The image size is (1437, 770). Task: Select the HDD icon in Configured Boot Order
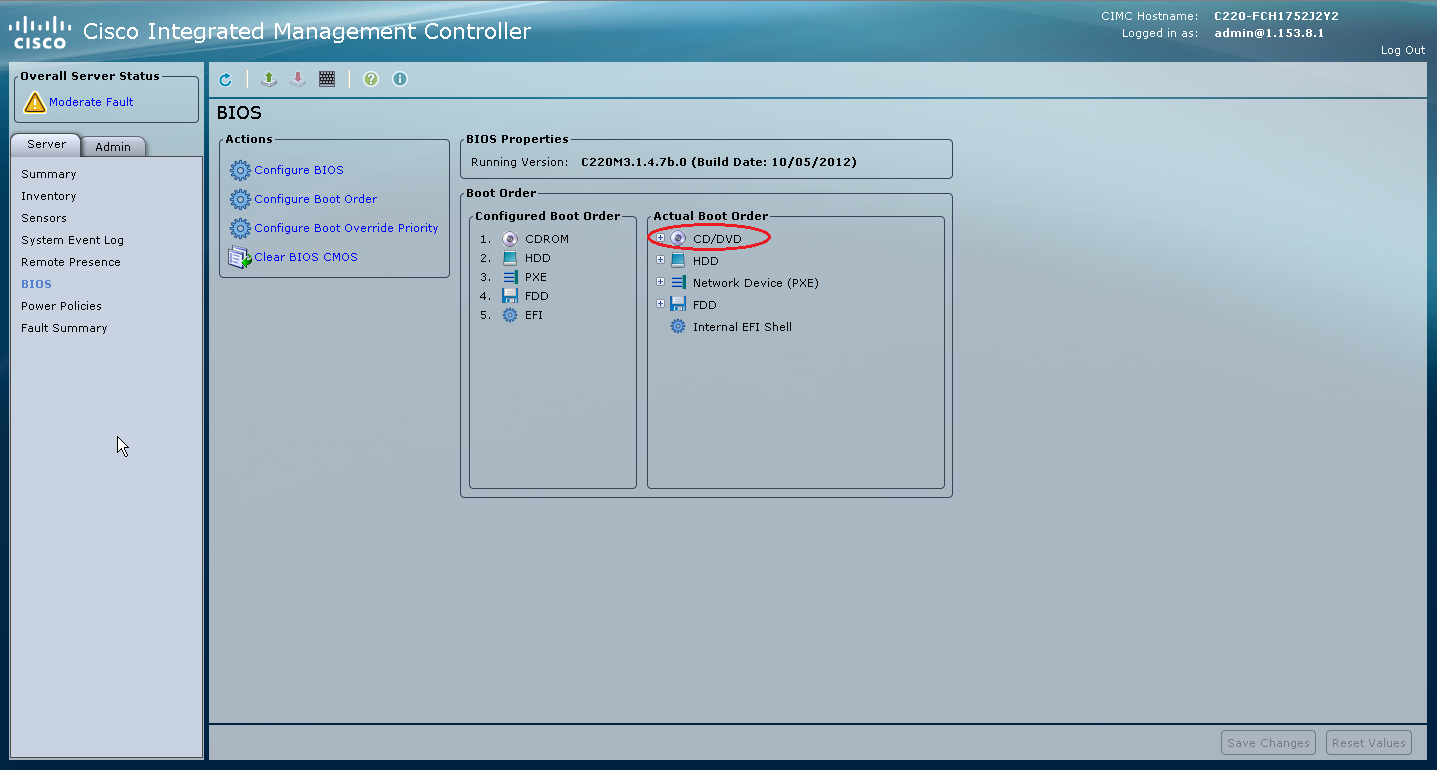pyautogui.click(x=510, y=258)
